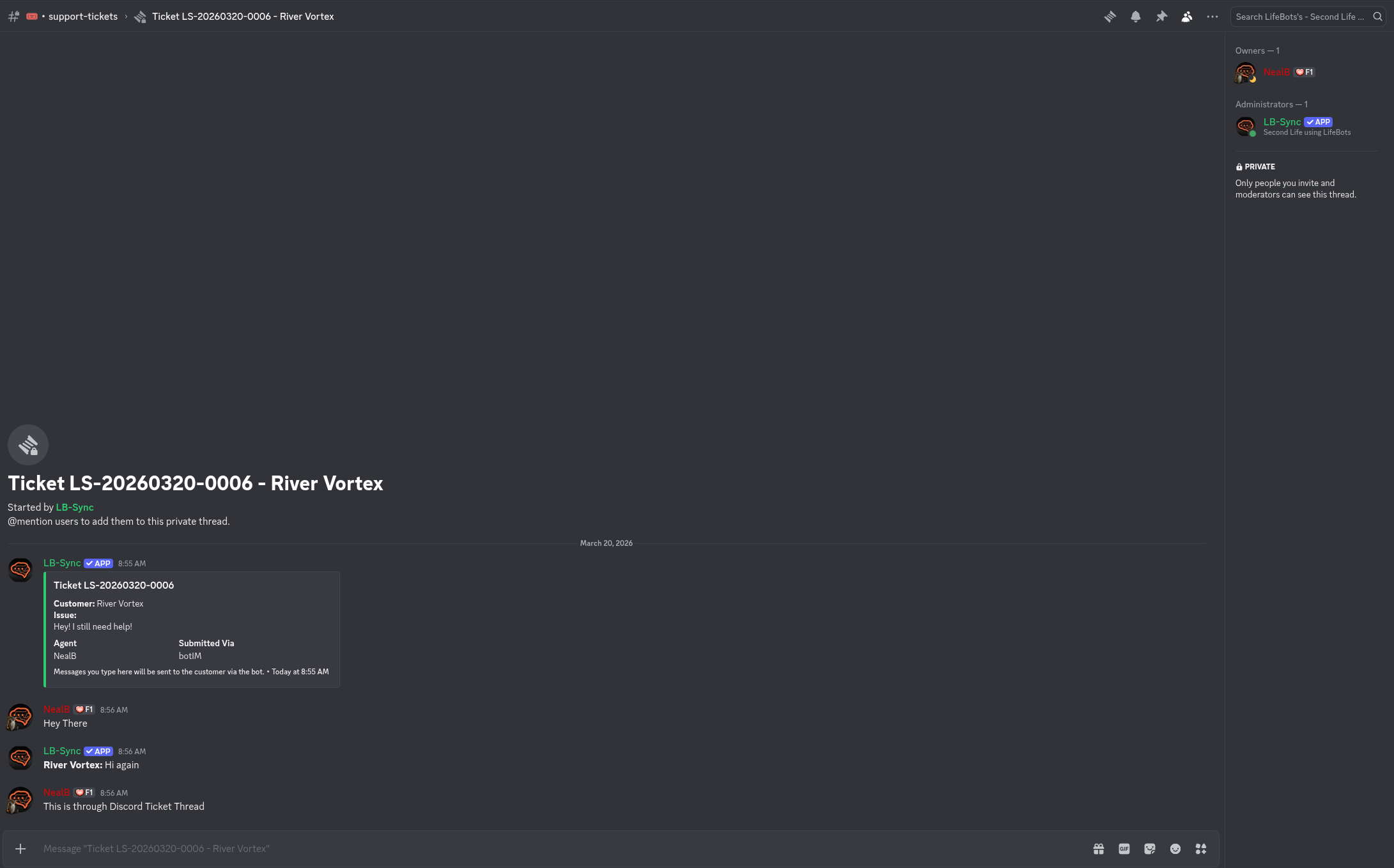Open the threads panel
This screenshot has width=1394, height=868.
(x=1110, y=16)
